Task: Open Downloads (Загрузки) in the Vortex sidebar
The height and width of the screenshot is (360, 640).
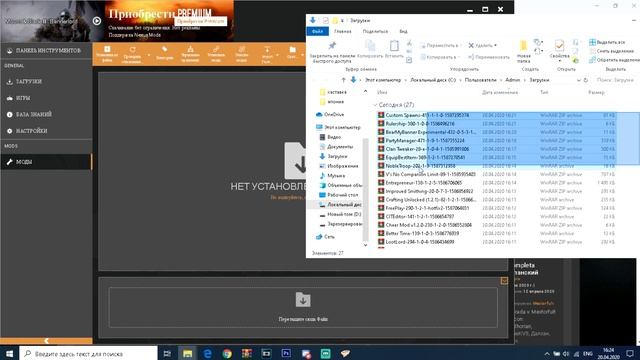Action: click(46, 82)
